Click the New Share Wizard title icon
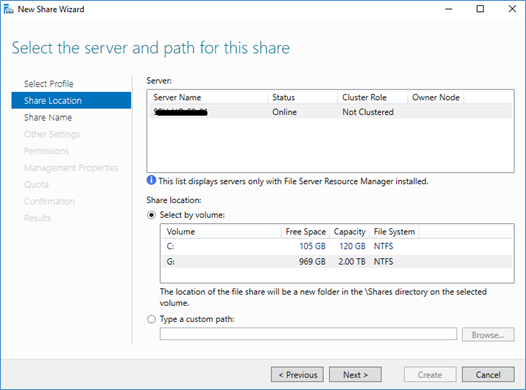The image size is (526, 390). (x=8, y=9)
